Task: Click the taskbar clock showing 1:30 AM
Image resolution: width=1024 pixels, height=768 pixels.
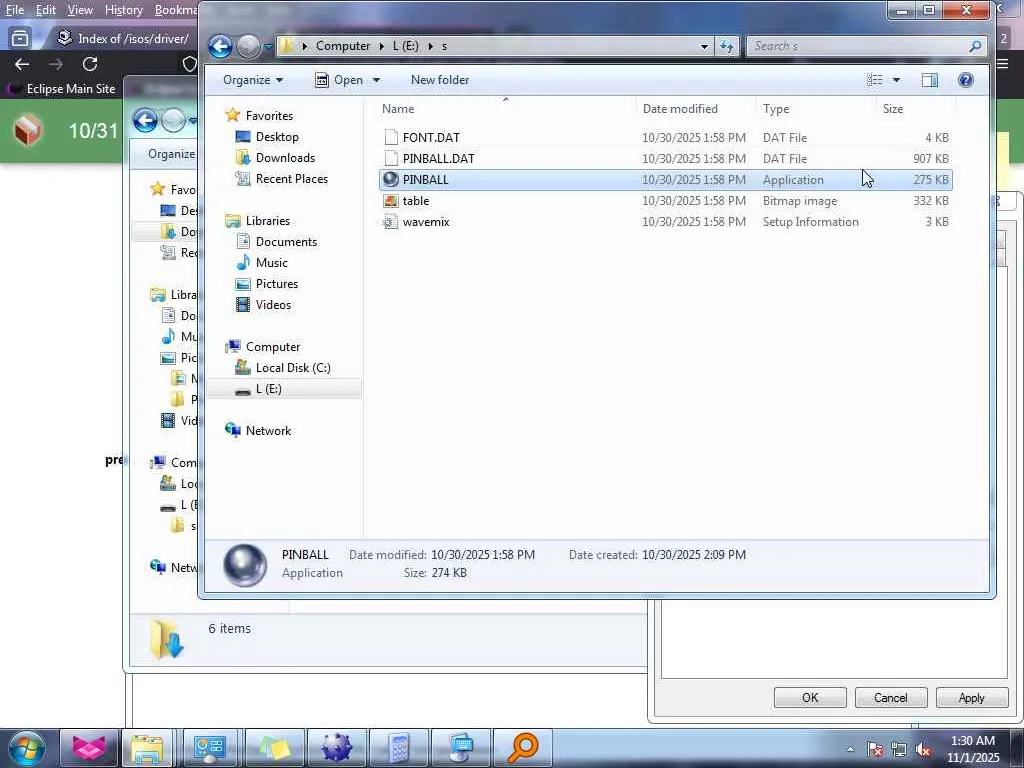Action: point(973,749)
